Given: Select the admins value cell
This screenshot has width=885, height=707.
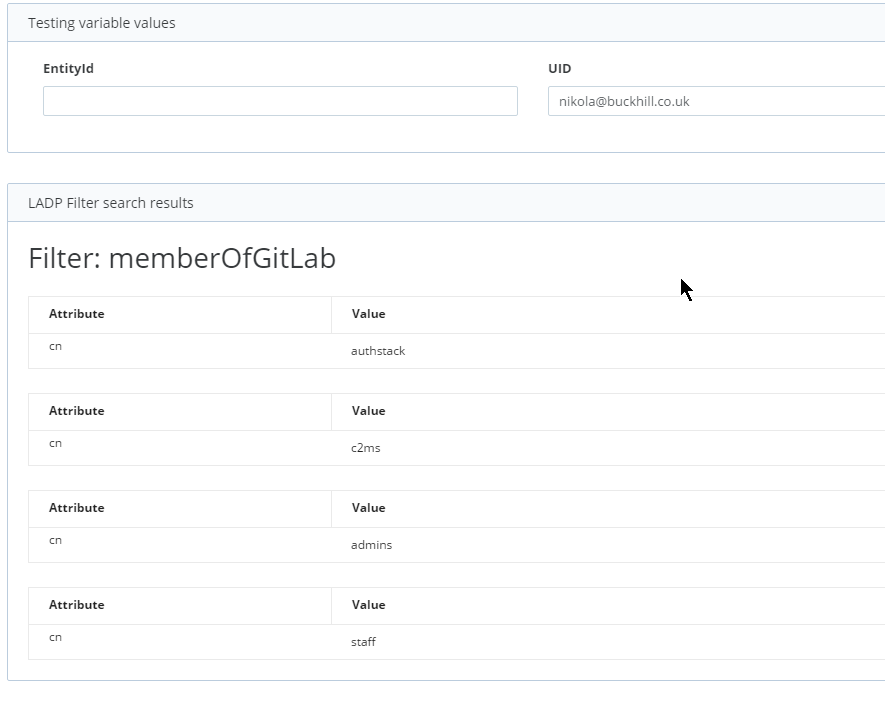Looking at the screenshot, I should pyautogui.click(x=608, y=545).
